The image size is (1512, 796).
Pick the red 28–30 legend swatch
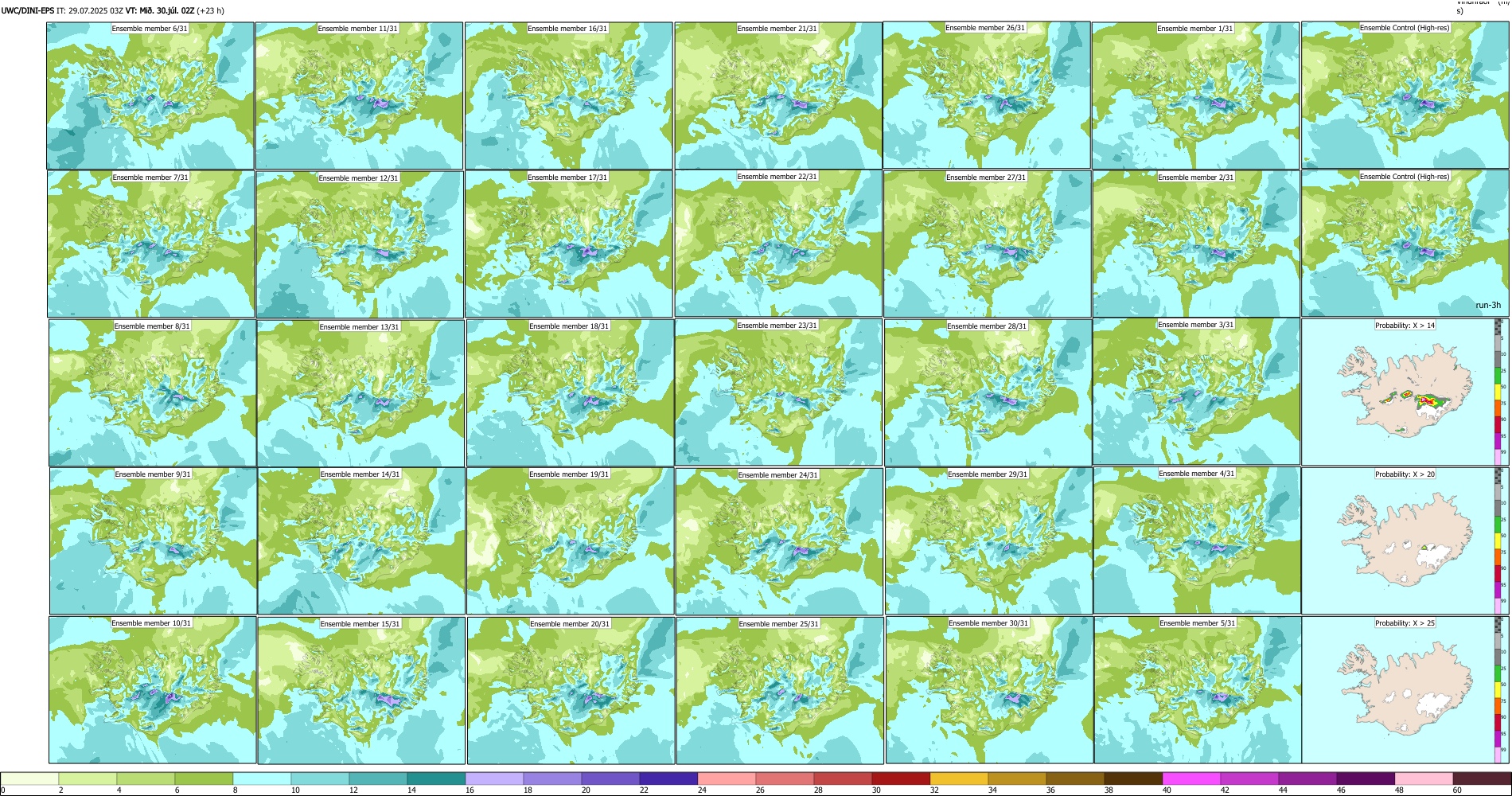843,778
